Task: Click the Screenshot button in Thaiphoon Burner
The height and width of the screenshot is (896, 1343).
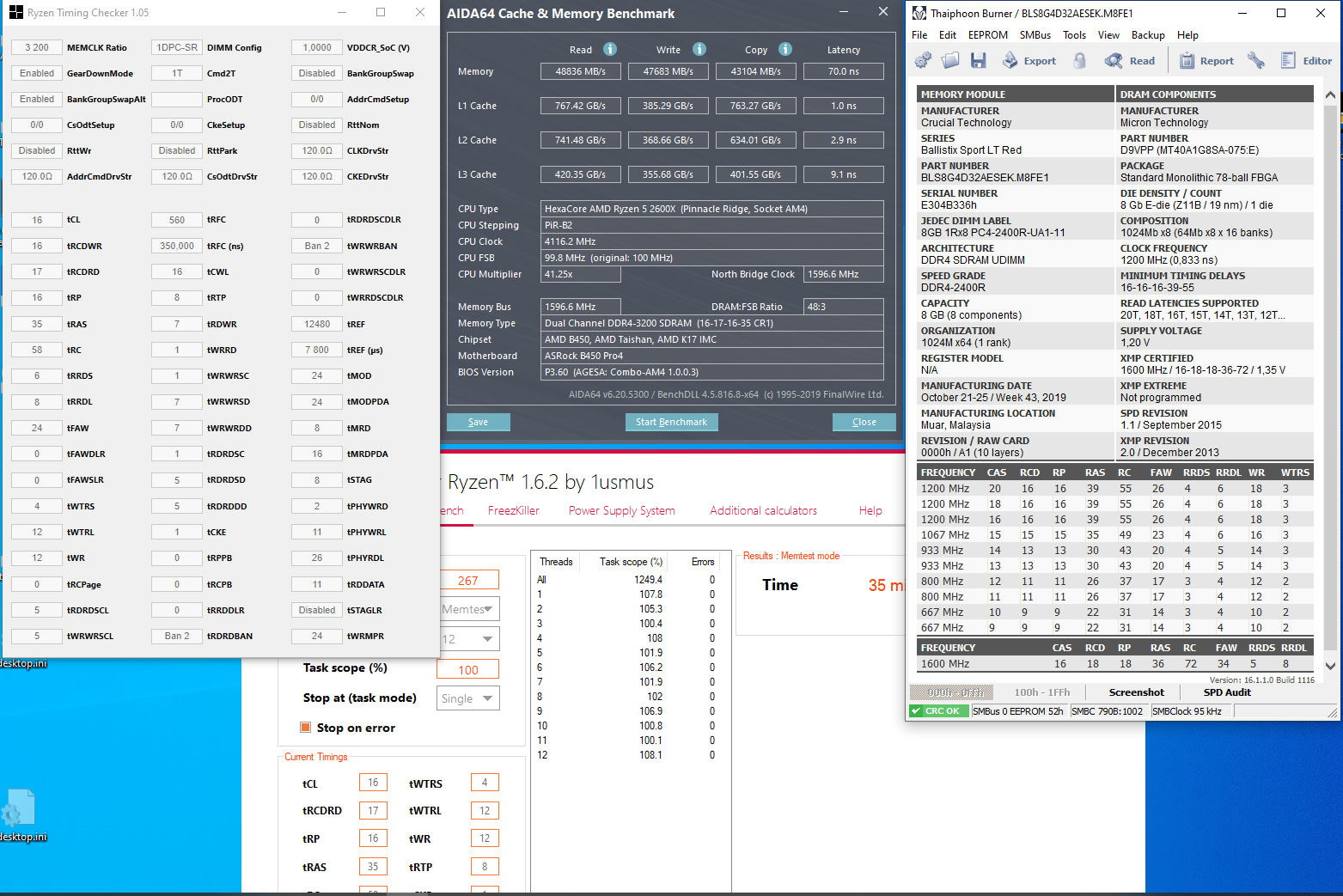Action: coord(1137,692)
